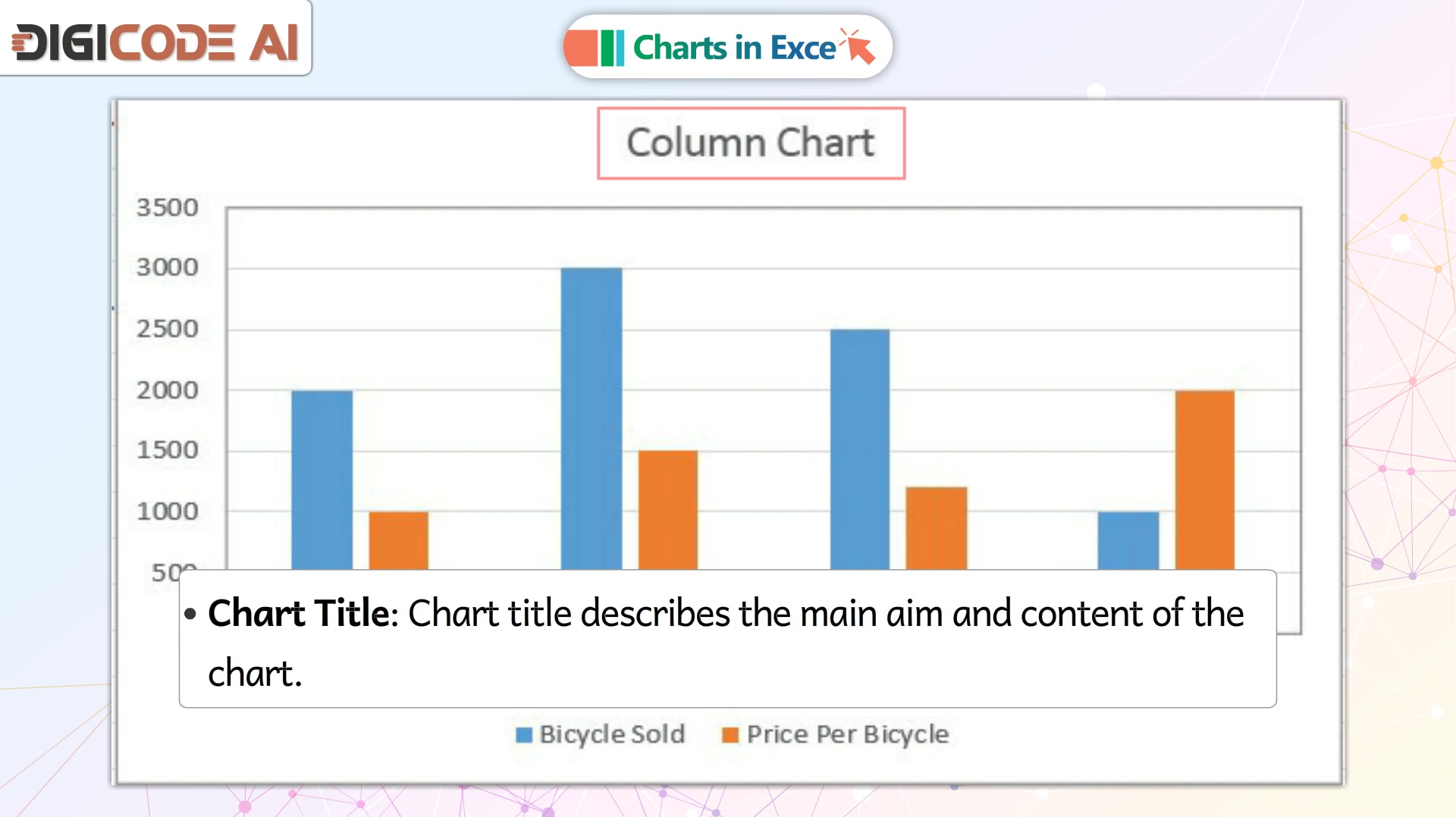1456x817 pixels.
Task: Click the DIGICODE AI logo
Action: [155, 42]
